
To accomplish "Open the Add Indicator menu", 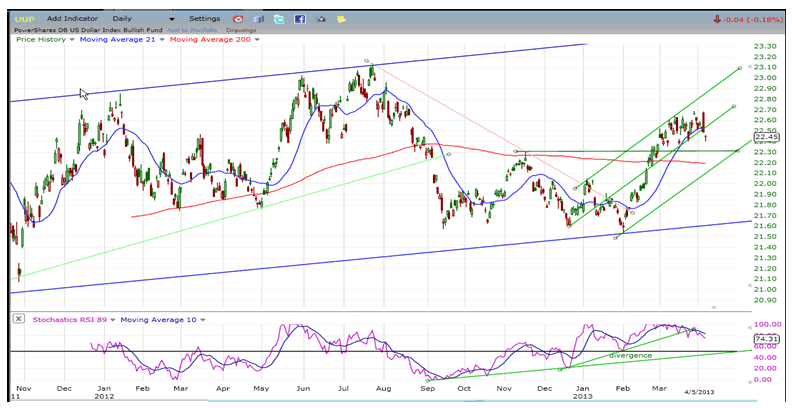I will [71, 18].
